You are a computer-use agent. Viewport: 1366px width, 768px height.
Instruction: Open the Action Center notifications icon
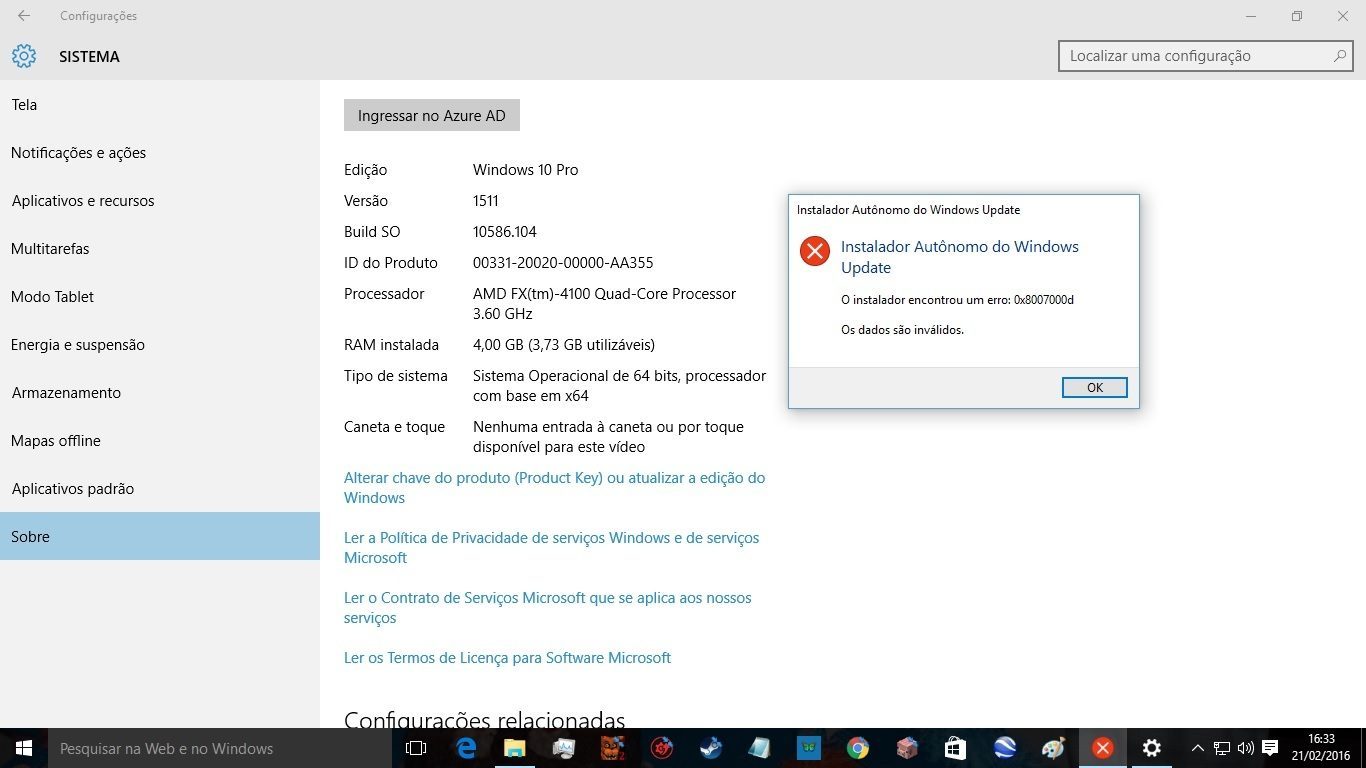click(x=1270, y=748)
